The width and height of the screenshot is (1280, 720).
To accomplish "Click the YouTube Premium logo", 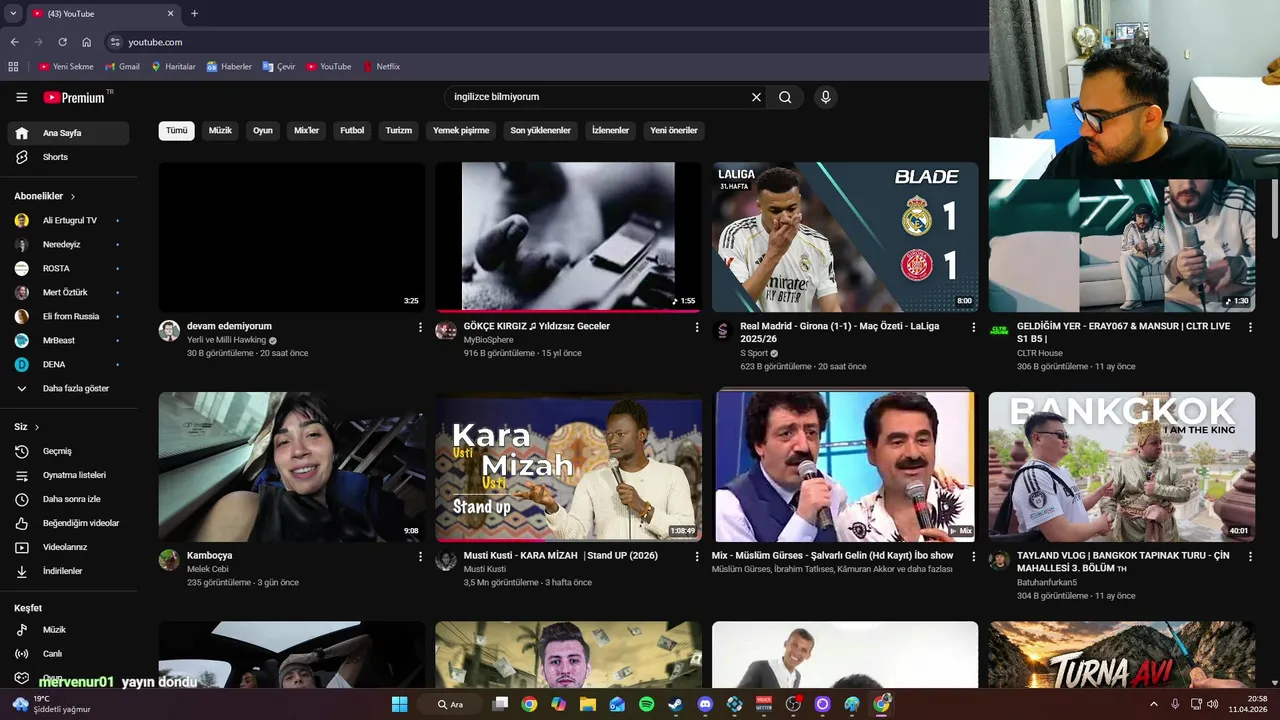I will (74, 97).
